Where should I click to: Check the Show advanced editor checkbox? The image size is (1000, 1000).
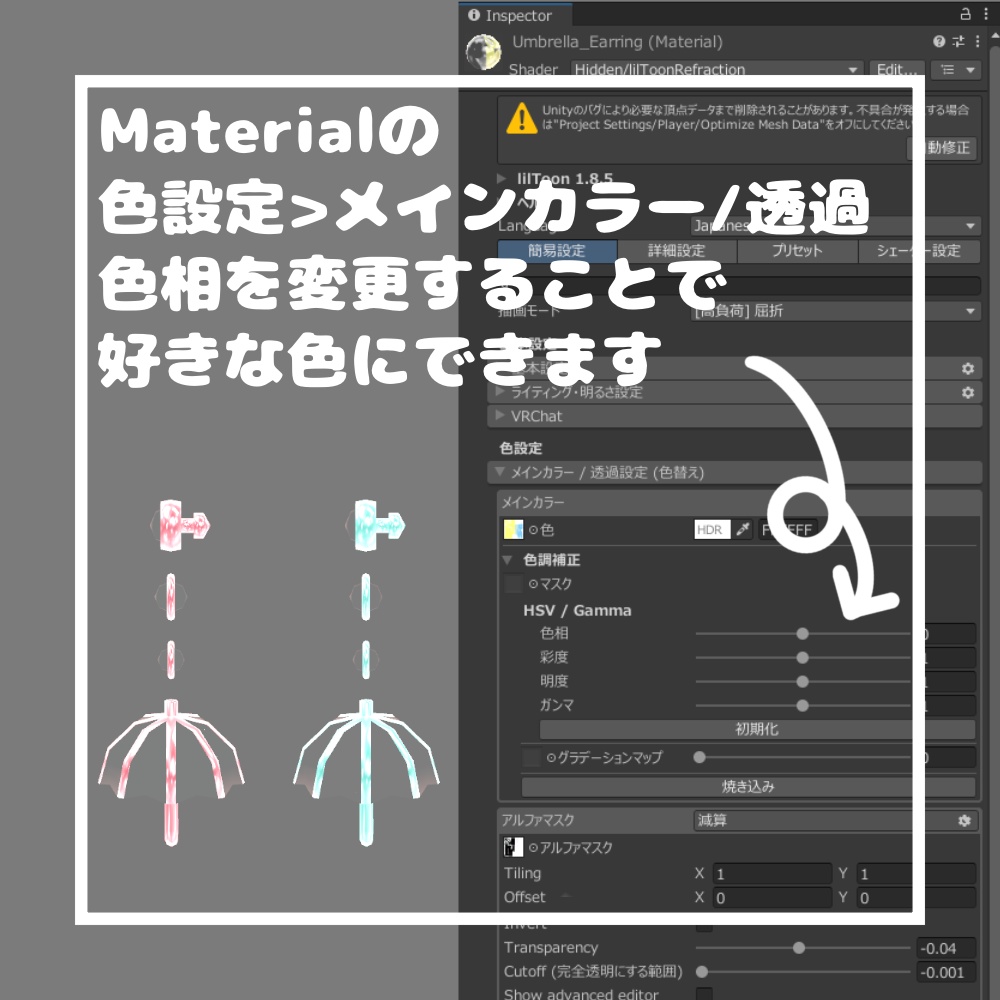pyautogui.click(x=706, y=994)
